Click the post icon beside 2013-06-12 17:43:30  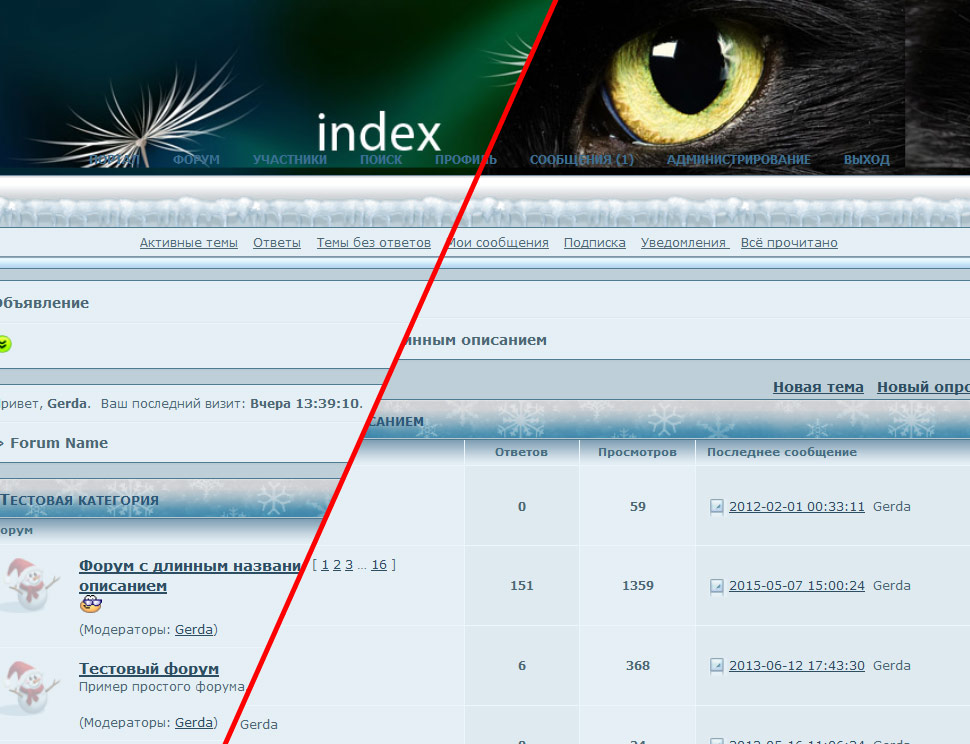(716, 666)
